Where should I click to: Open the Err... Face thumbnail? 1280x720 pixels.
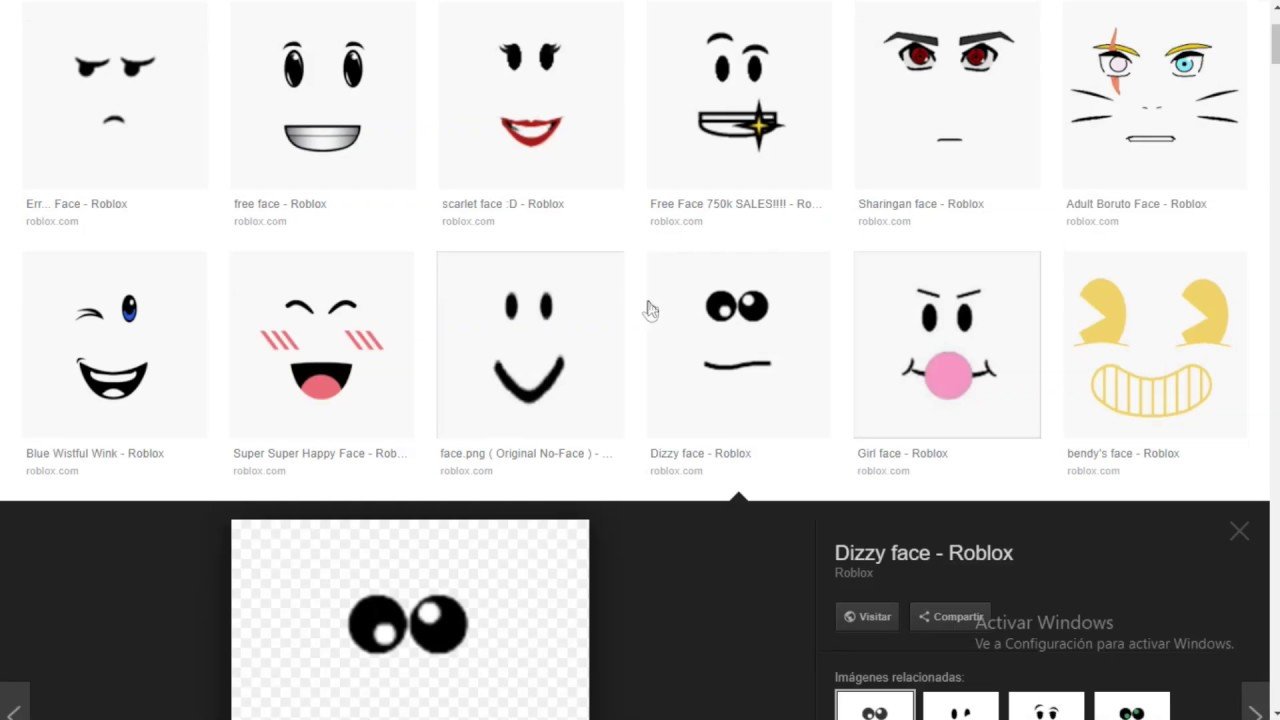click(x=115, y=96)
